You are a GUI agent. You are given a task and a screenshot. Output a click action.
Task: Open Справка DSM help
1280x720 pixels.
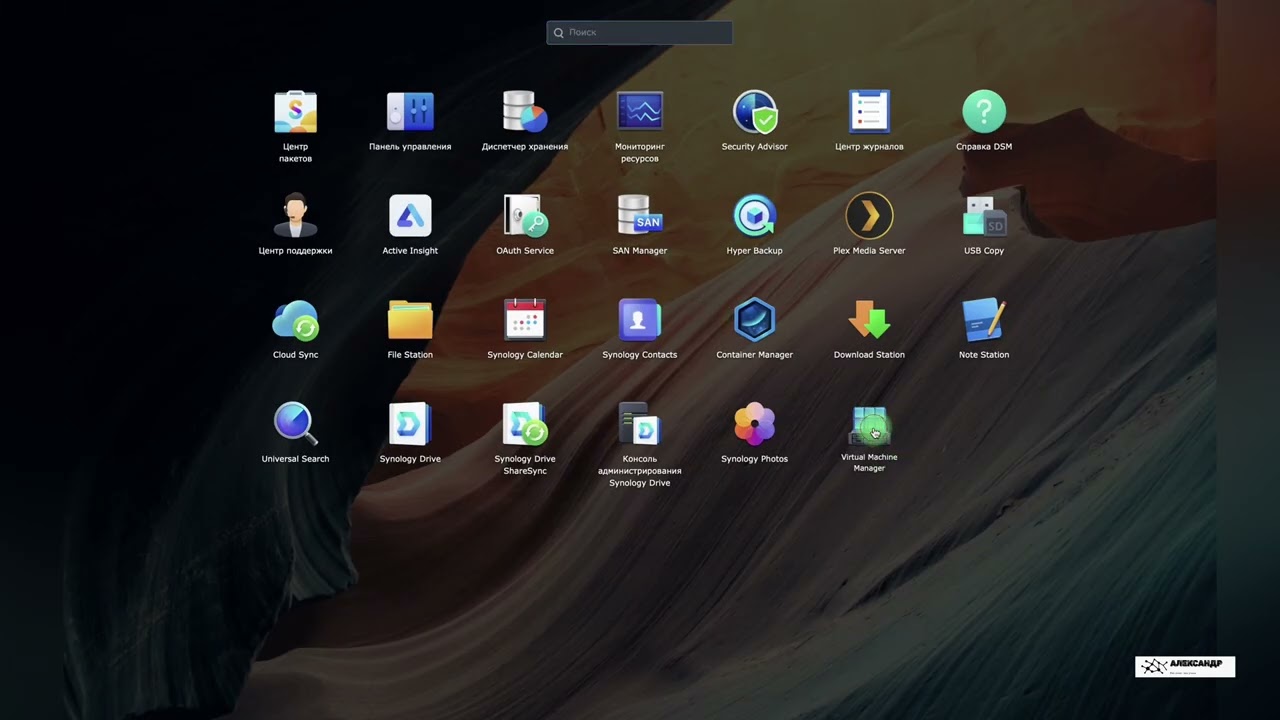click(984, 112)
